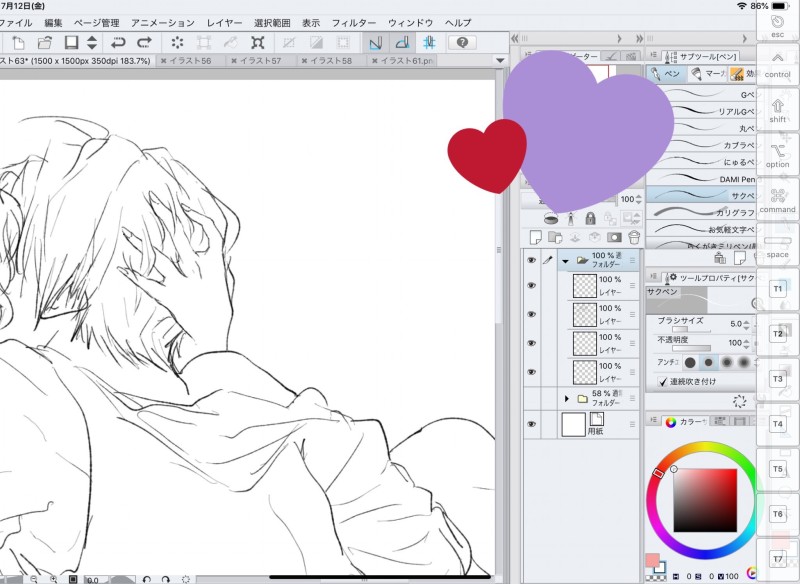Click the new layer folder icon

[x=555, y=237]
